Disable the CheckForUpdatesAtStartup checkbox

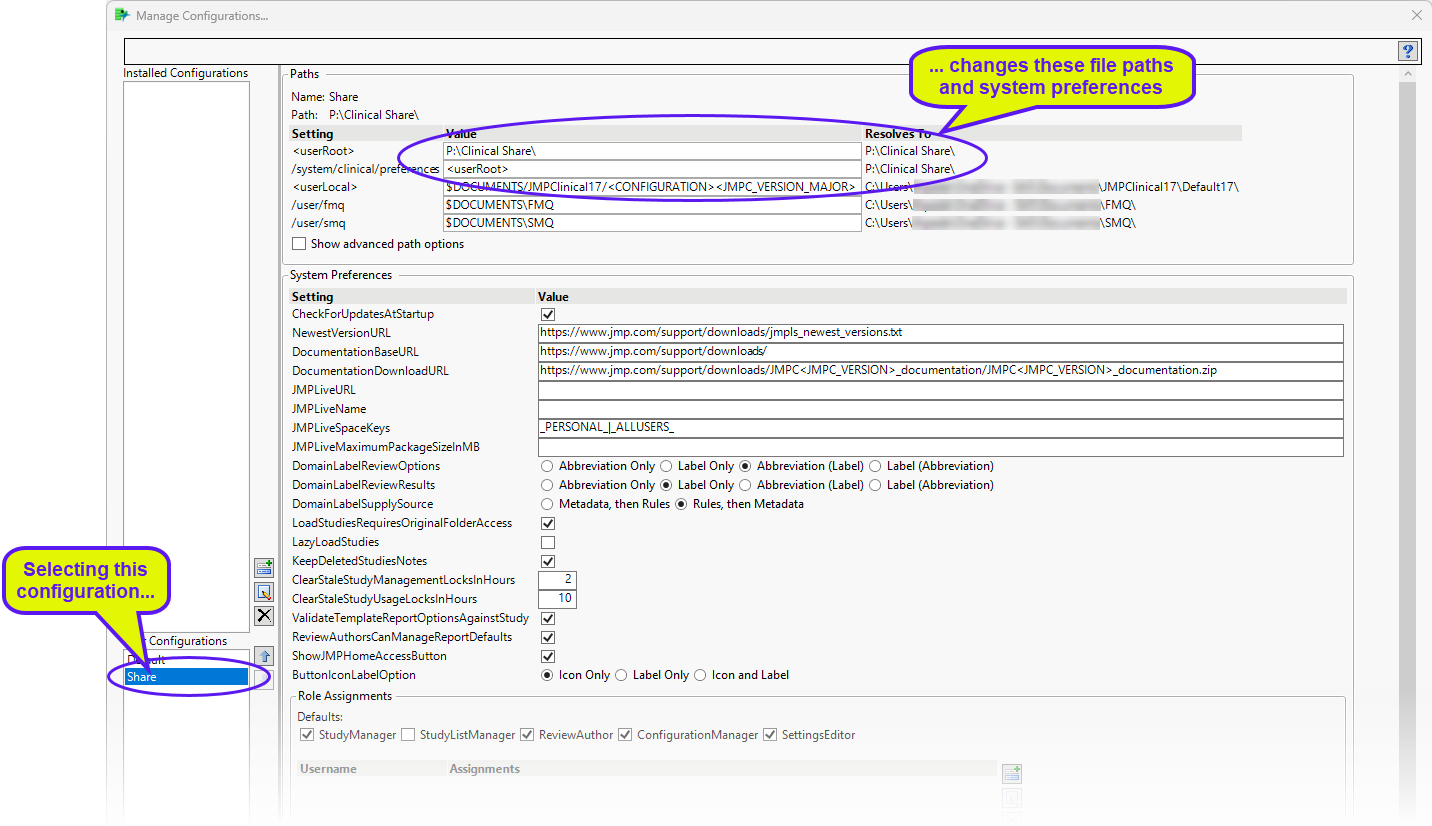click(x=547, y=313)
